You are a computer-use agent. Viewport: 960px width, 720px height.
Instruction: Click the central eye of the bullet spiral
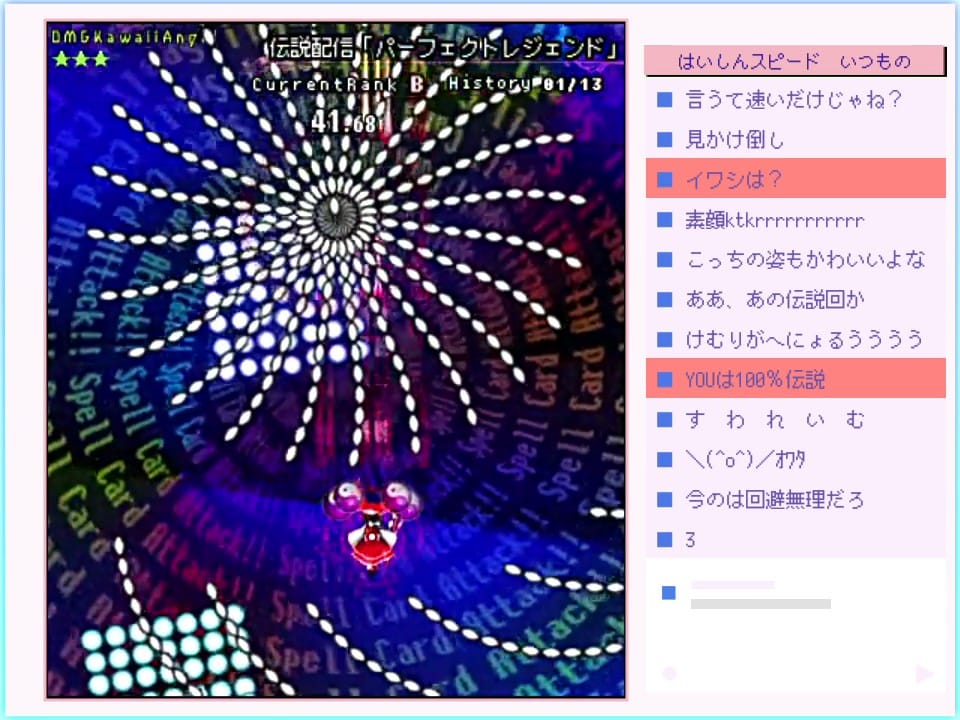point(332,213)
